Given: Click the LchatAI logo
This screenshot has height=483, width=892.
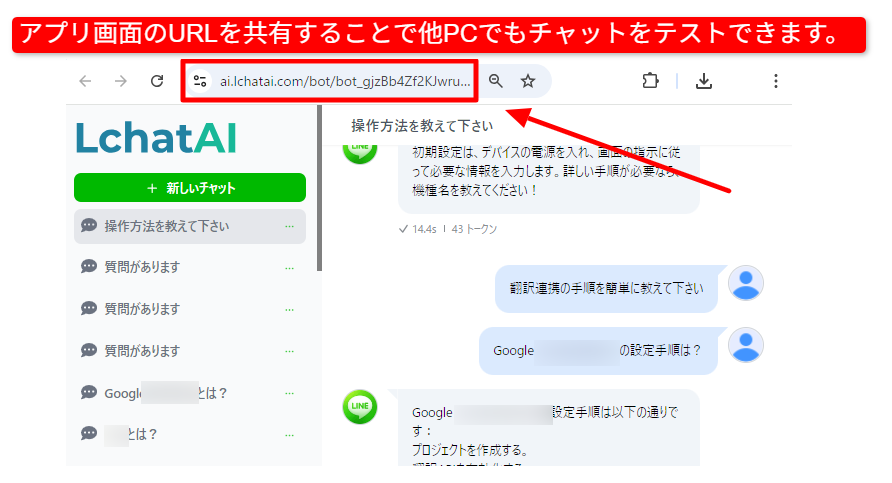Looking at the screenshot, I should pyautogui.click(x=156, y=138).
